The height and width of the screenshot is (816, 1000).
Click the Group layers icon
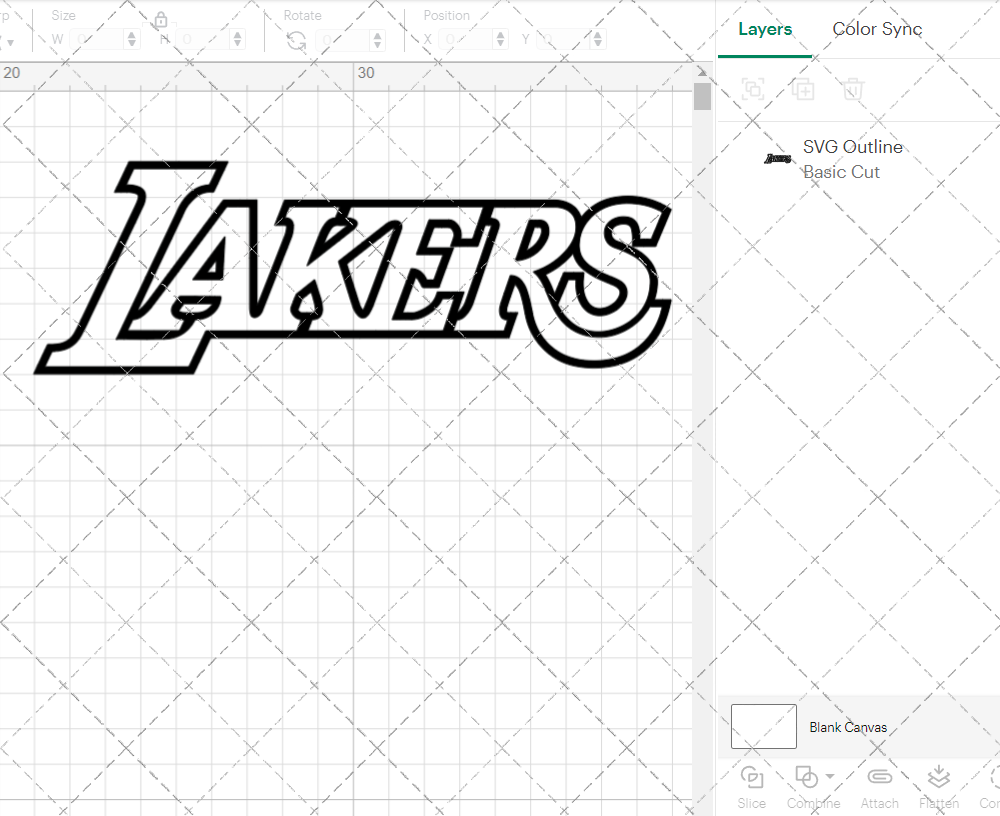pos(753,89)
